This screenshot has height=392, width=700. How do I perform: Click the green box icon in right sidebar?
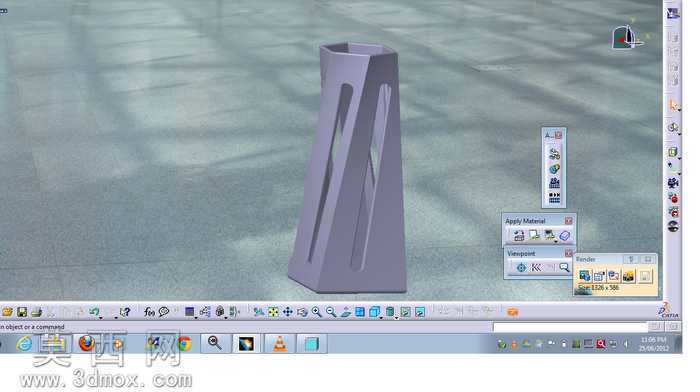[673, 152]
